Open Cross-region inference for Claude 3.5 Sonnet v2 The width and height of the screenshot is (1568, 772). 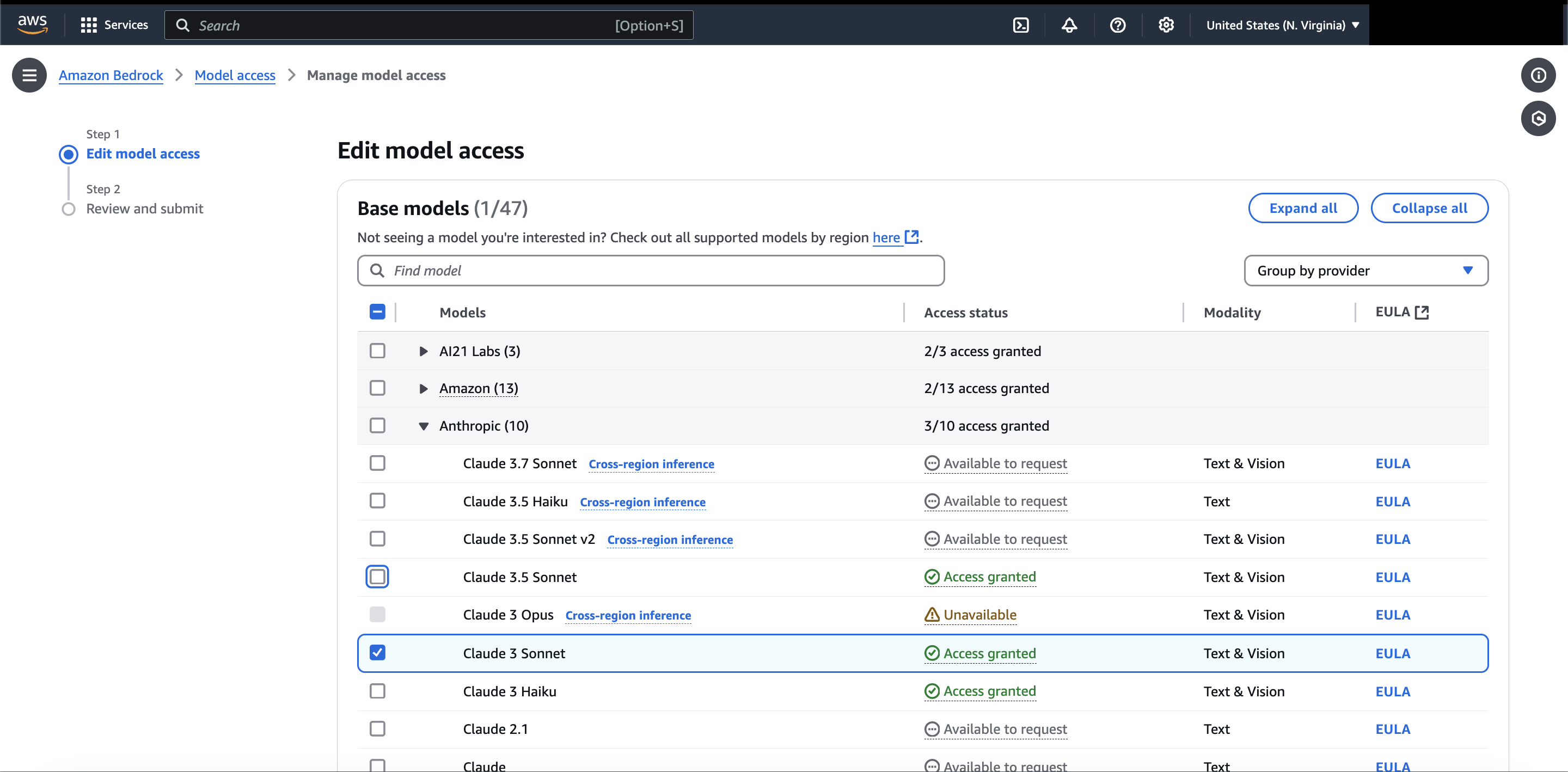(x=670, y=540)
